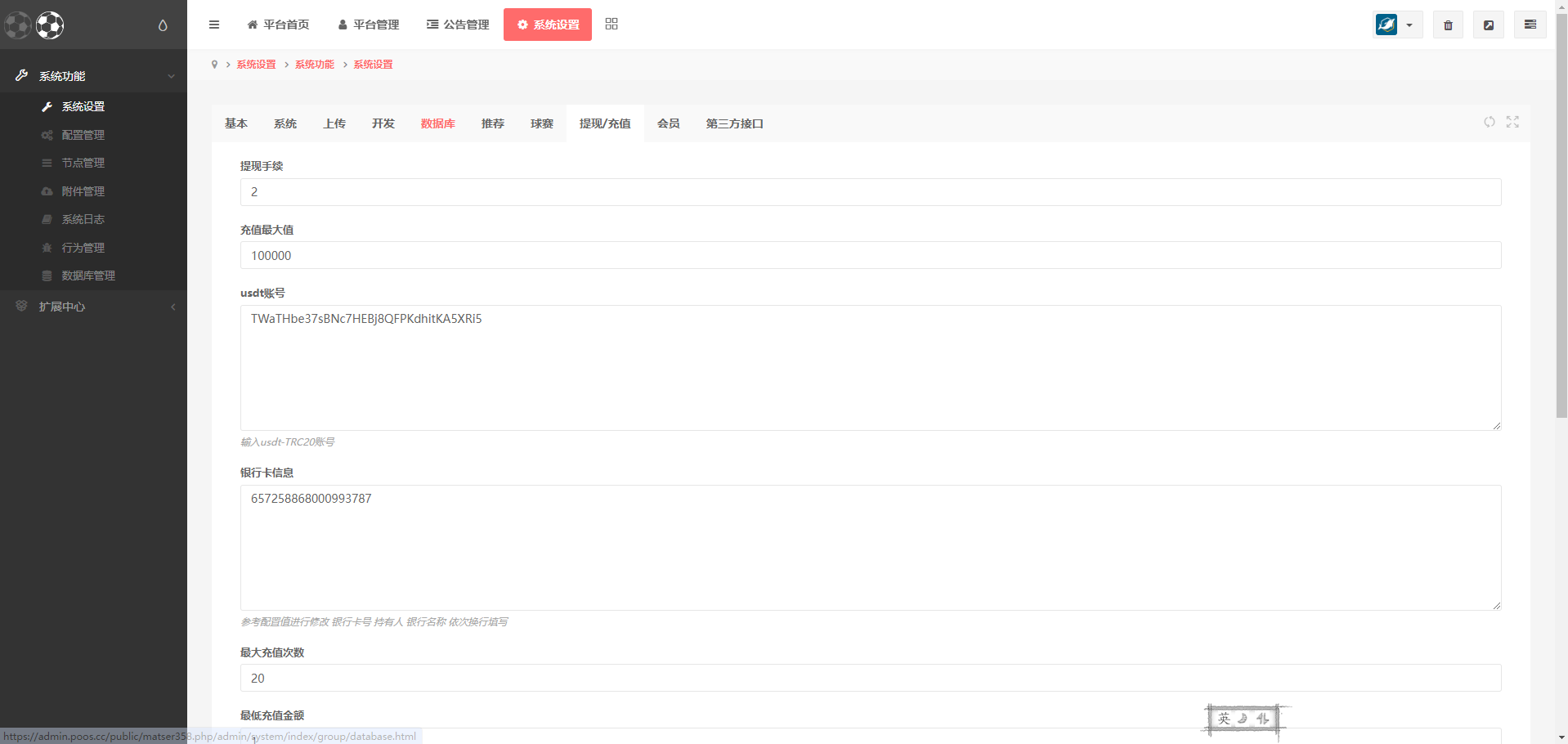Open 系统日志 in the sidebar
Viewport: 1568px width, 744px height.
(83, 219)
